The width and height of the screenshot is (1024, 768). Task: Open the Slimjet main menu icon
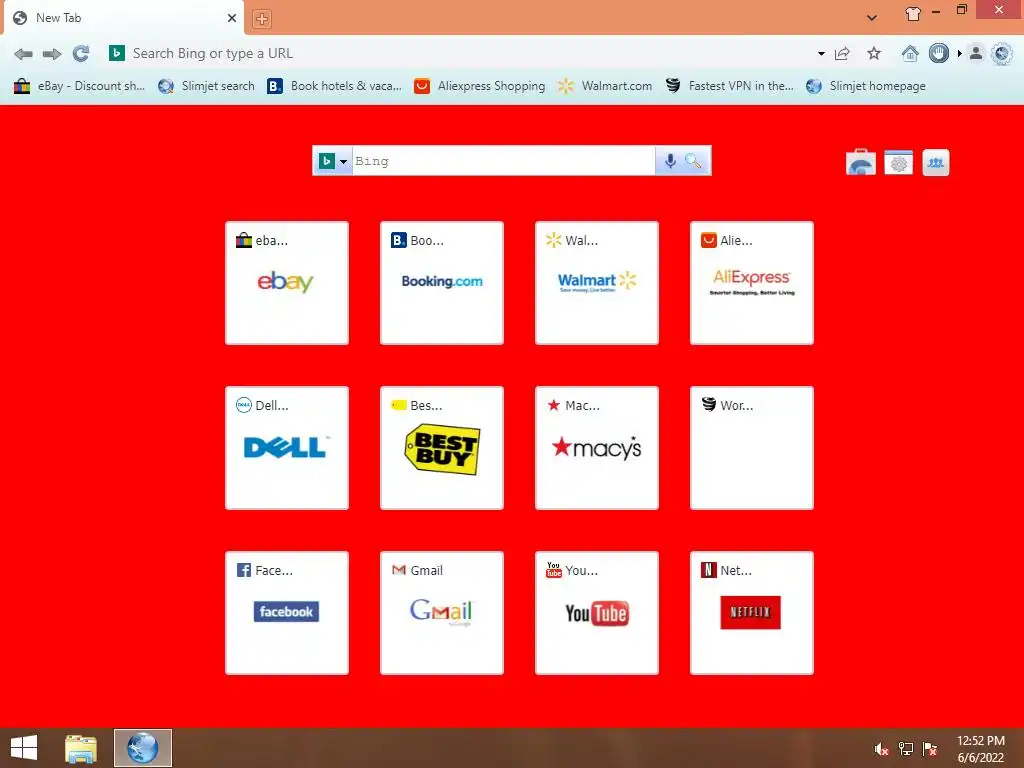coord(1002,54)
